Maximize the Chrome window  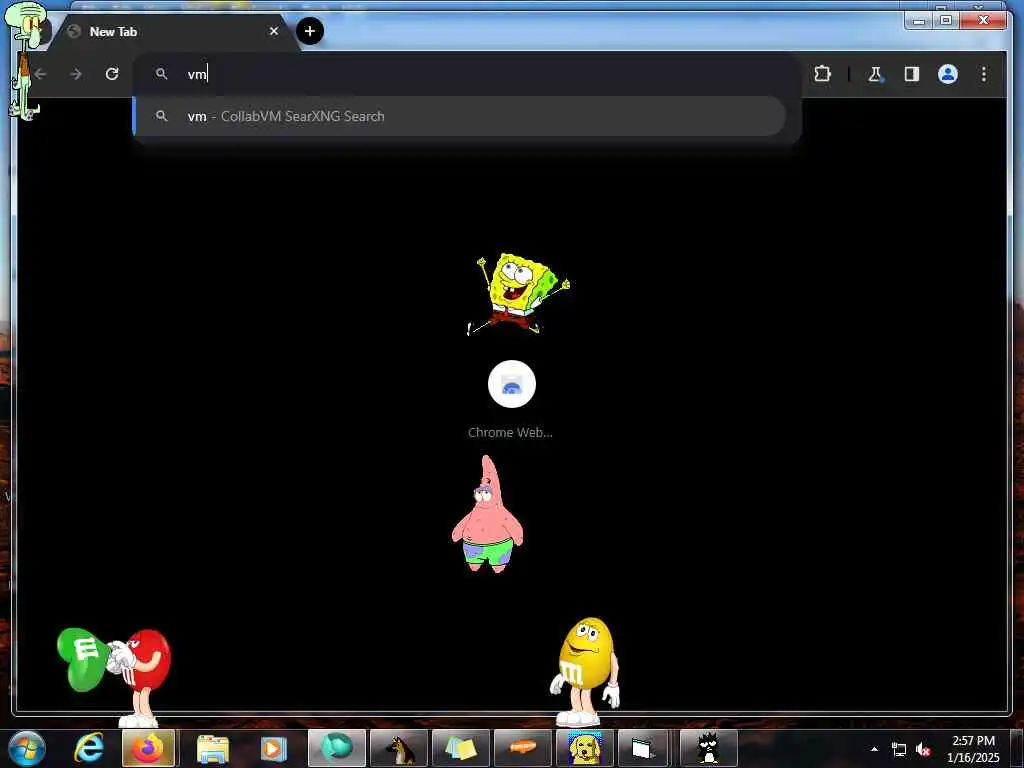tap(946, 20)
